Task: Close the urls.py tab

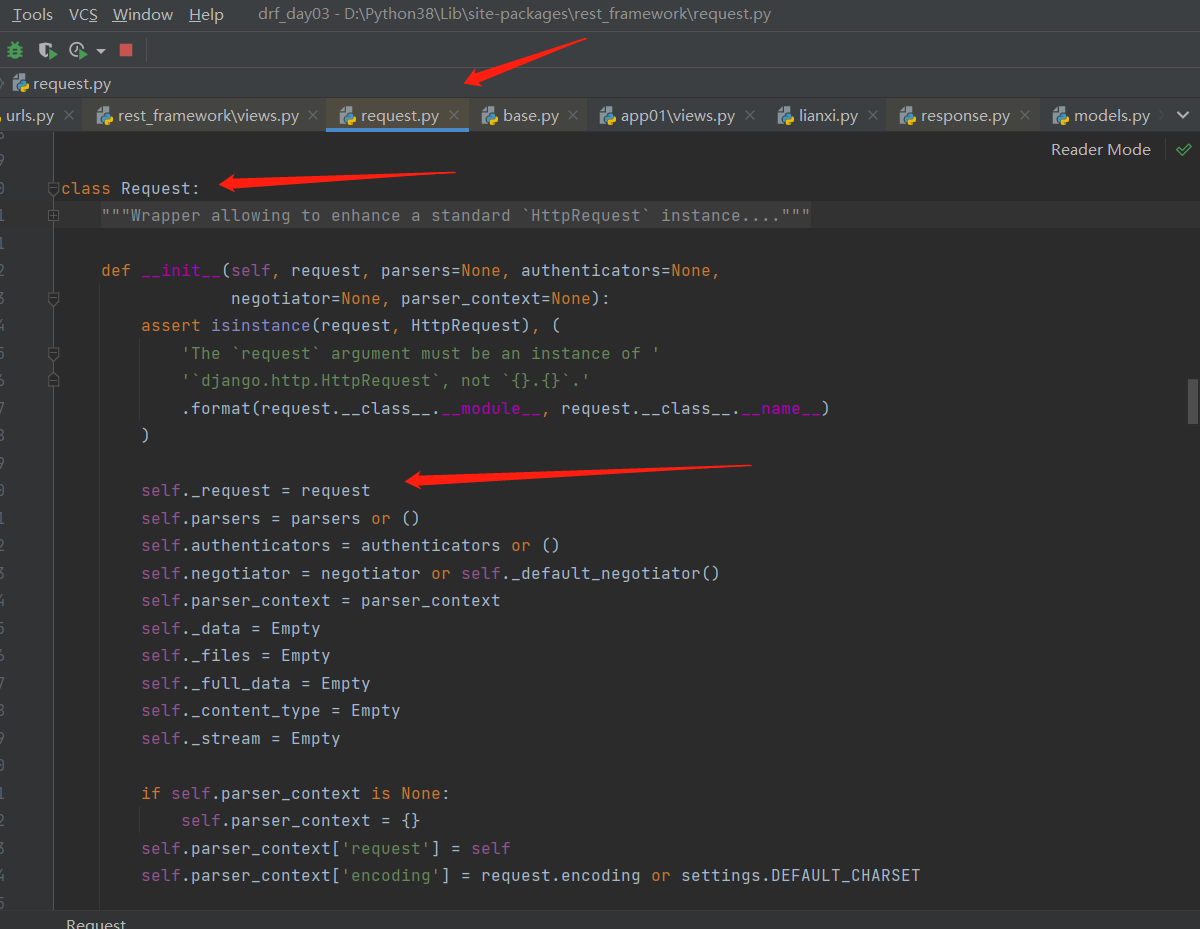Action: point(69,116)
